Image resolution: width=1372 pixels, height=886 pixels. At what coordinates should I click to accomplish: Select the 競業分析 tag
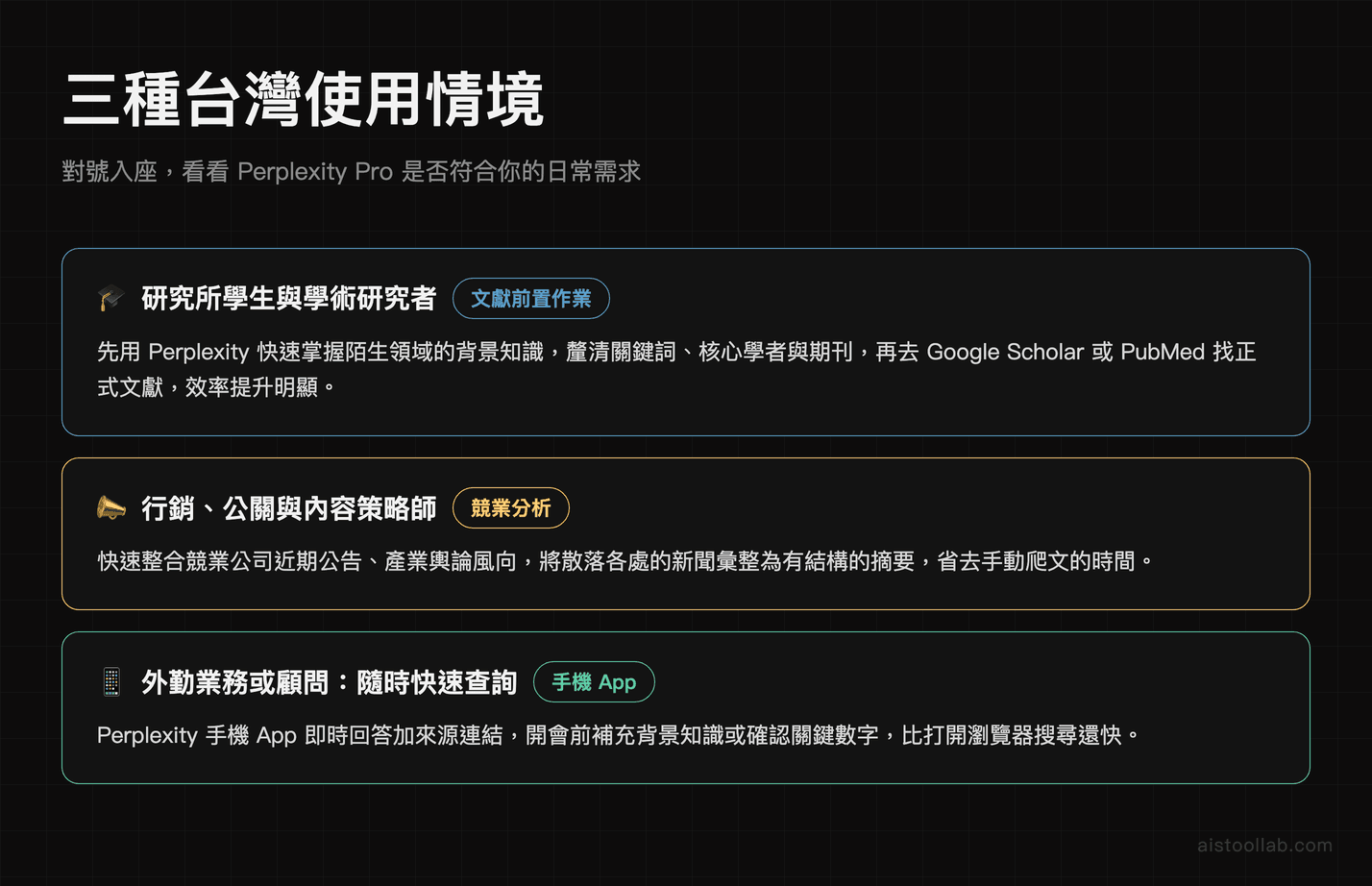click(511, 507)
